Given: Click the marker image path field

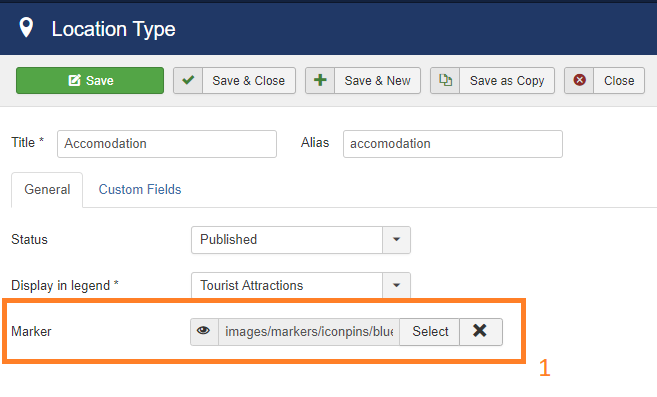Looking at the screenshot, I should (x=309, y=332).
